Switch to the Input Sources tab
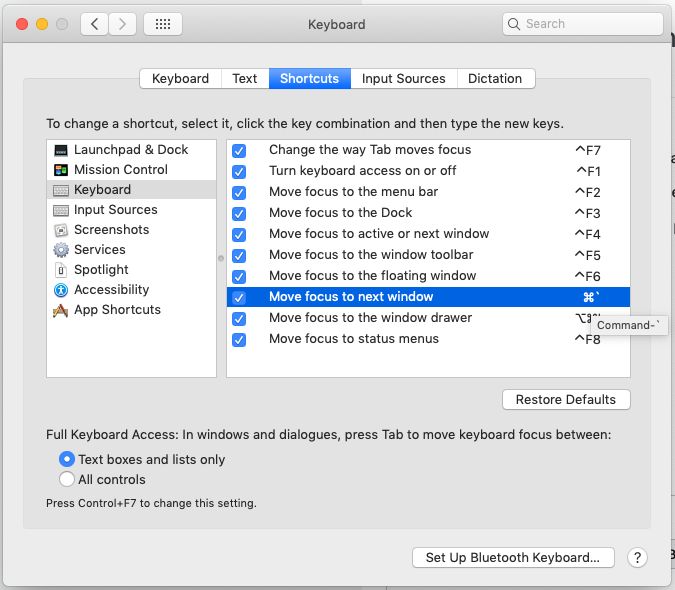Screen dimensions: 675x590 click(403, 78)
